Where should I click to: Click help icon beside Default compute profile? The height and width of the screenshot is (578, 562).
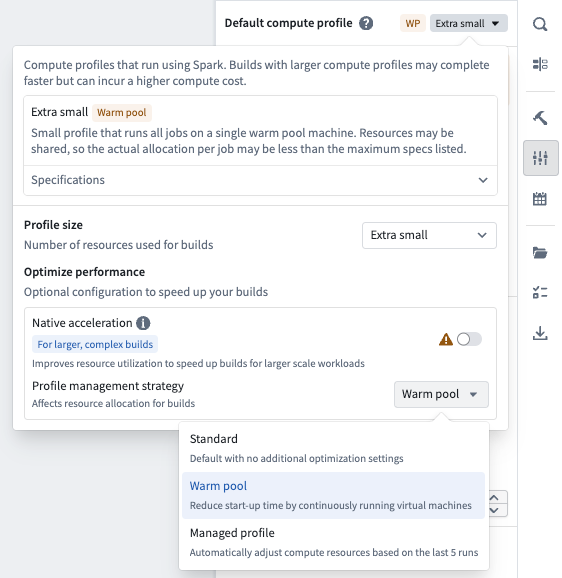point(366,23)
